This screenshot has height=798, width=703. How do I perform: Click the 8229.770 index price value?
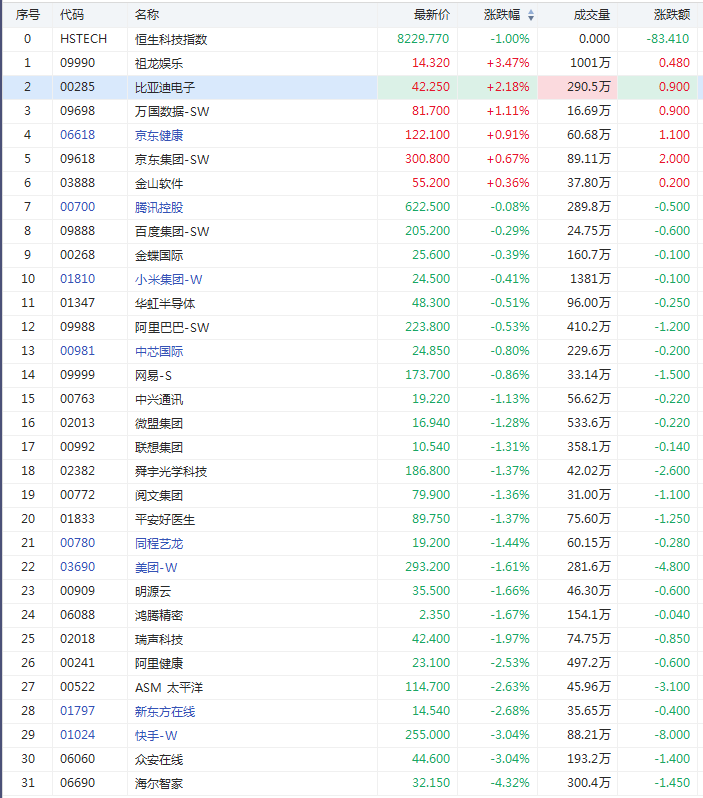(x=423, y=39)
